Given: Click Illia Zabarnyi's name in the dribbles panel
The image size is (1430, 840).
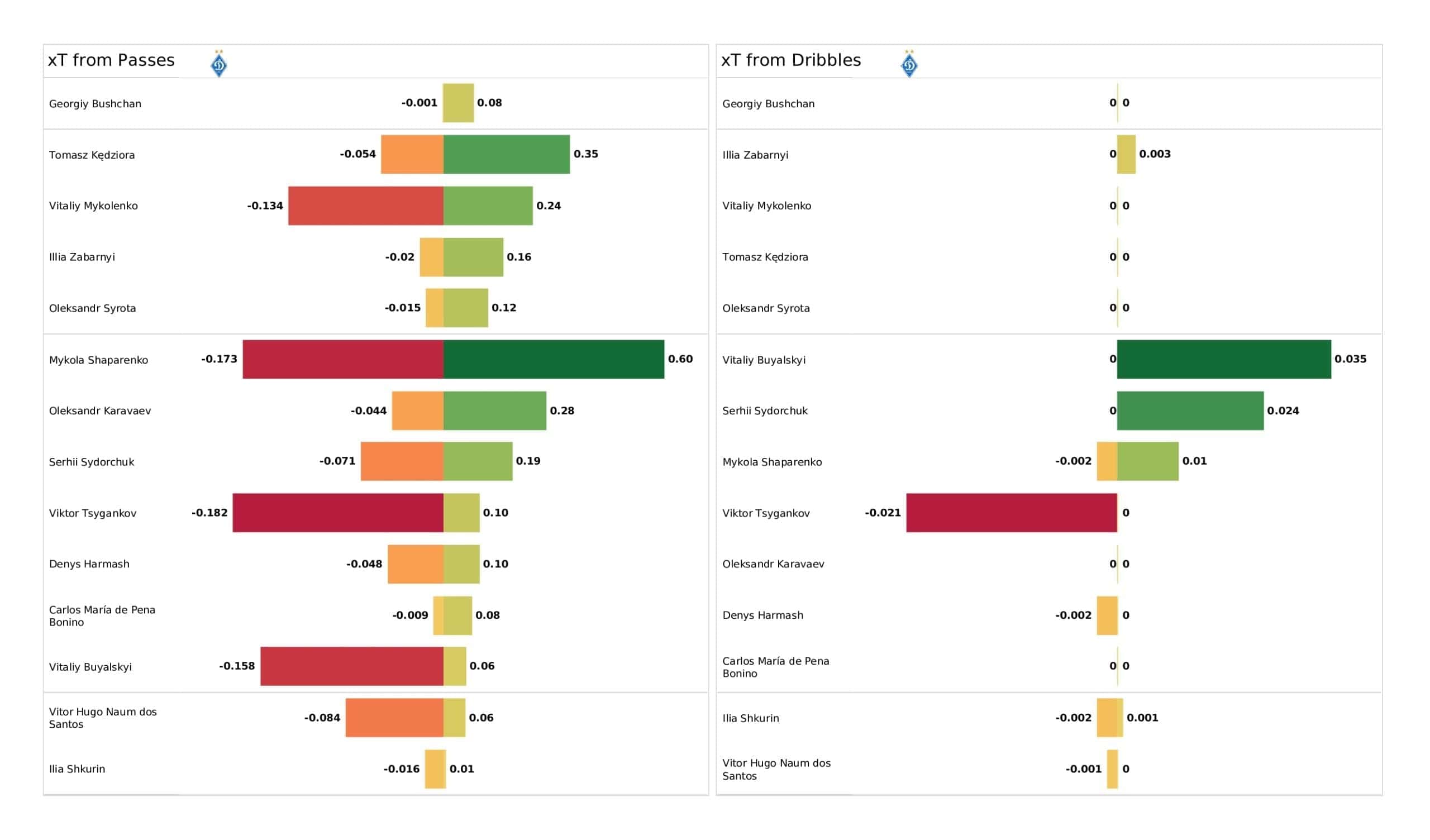Looking at the screenshot, I should [x=755, y=155].
